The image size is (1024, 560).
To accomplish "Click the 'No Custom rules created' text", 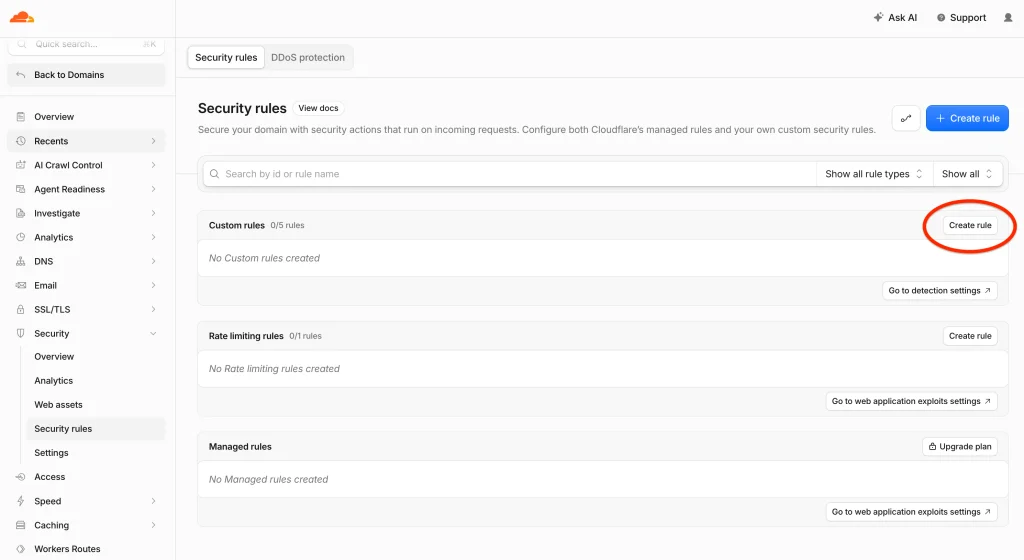I will (264, 258).
